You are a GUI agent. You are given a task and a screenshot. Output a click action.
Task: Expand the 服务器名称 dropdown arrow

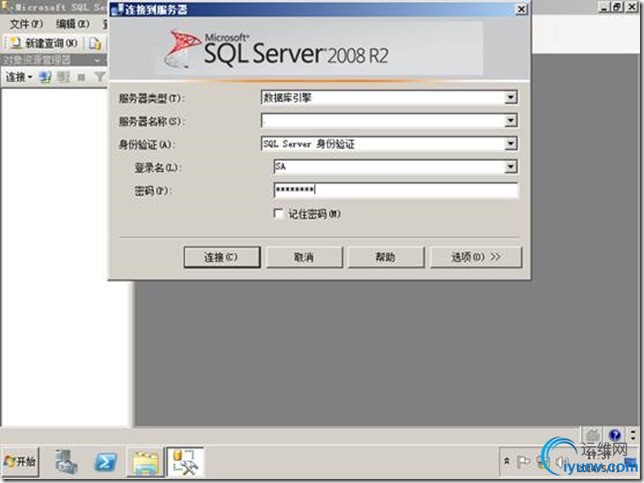click(511, 120)
